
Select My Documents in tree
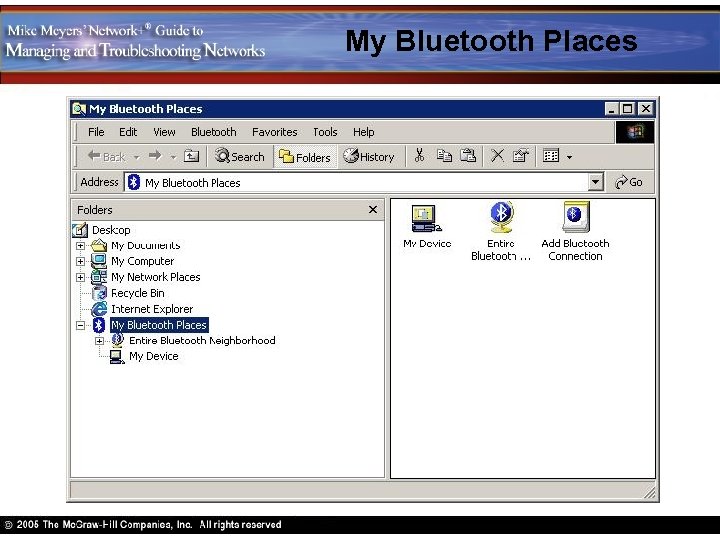[146, 246]
